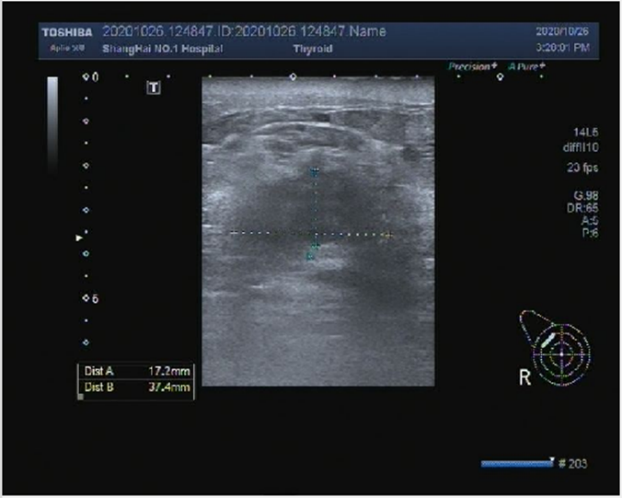Click the 23 fps frame rate
Screen dimensions: 622x498
(x=582, y=167)
